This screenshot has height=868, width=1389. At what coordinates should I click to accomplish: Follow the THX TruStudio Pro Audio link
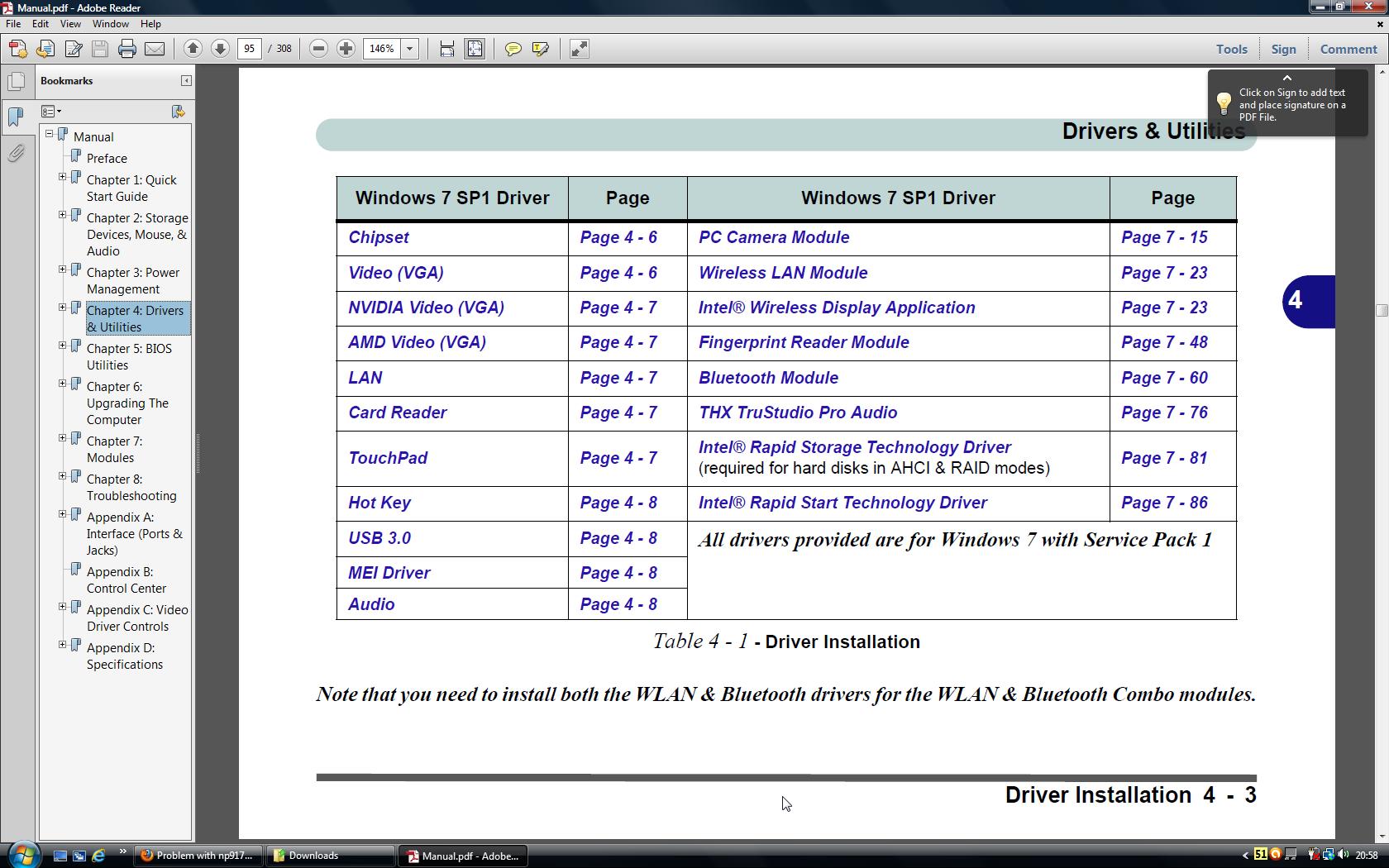(x=798, y=413)
